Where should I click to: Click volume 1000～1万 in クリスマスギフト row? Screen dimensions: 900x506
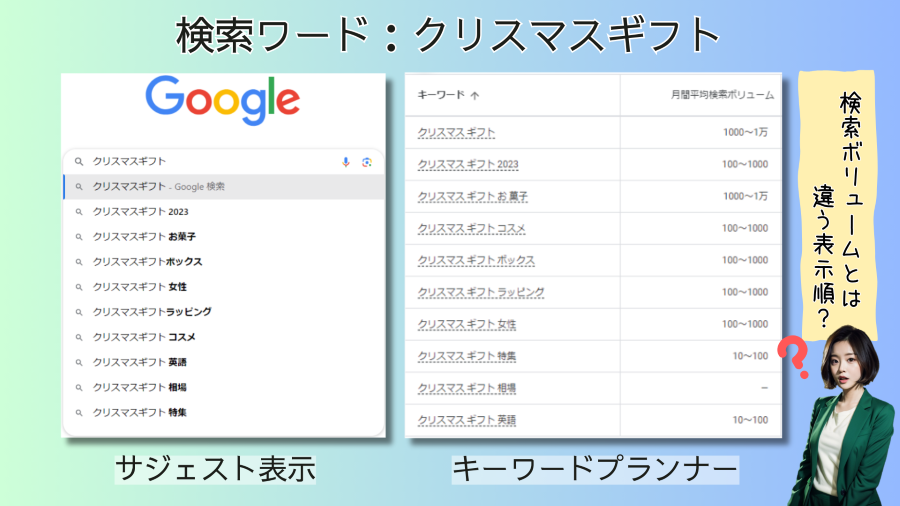click(x=745, y=133)
